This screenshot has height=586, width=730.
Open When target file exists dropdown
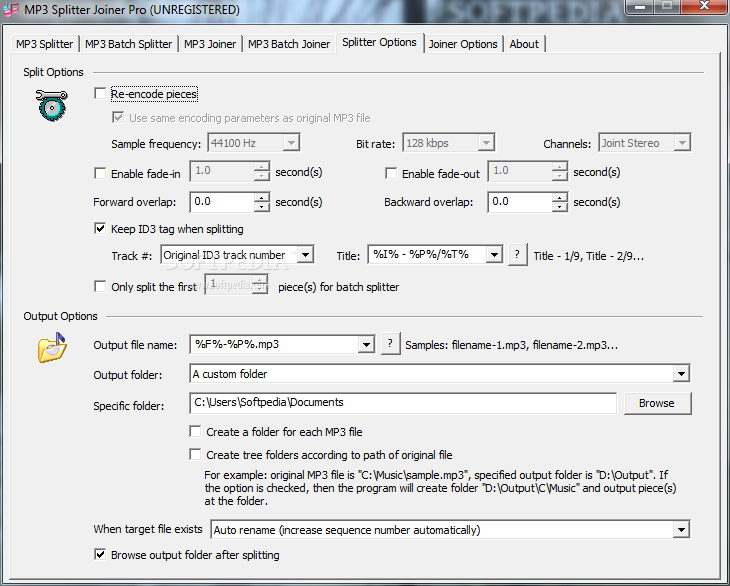click(x=682, y=530)
